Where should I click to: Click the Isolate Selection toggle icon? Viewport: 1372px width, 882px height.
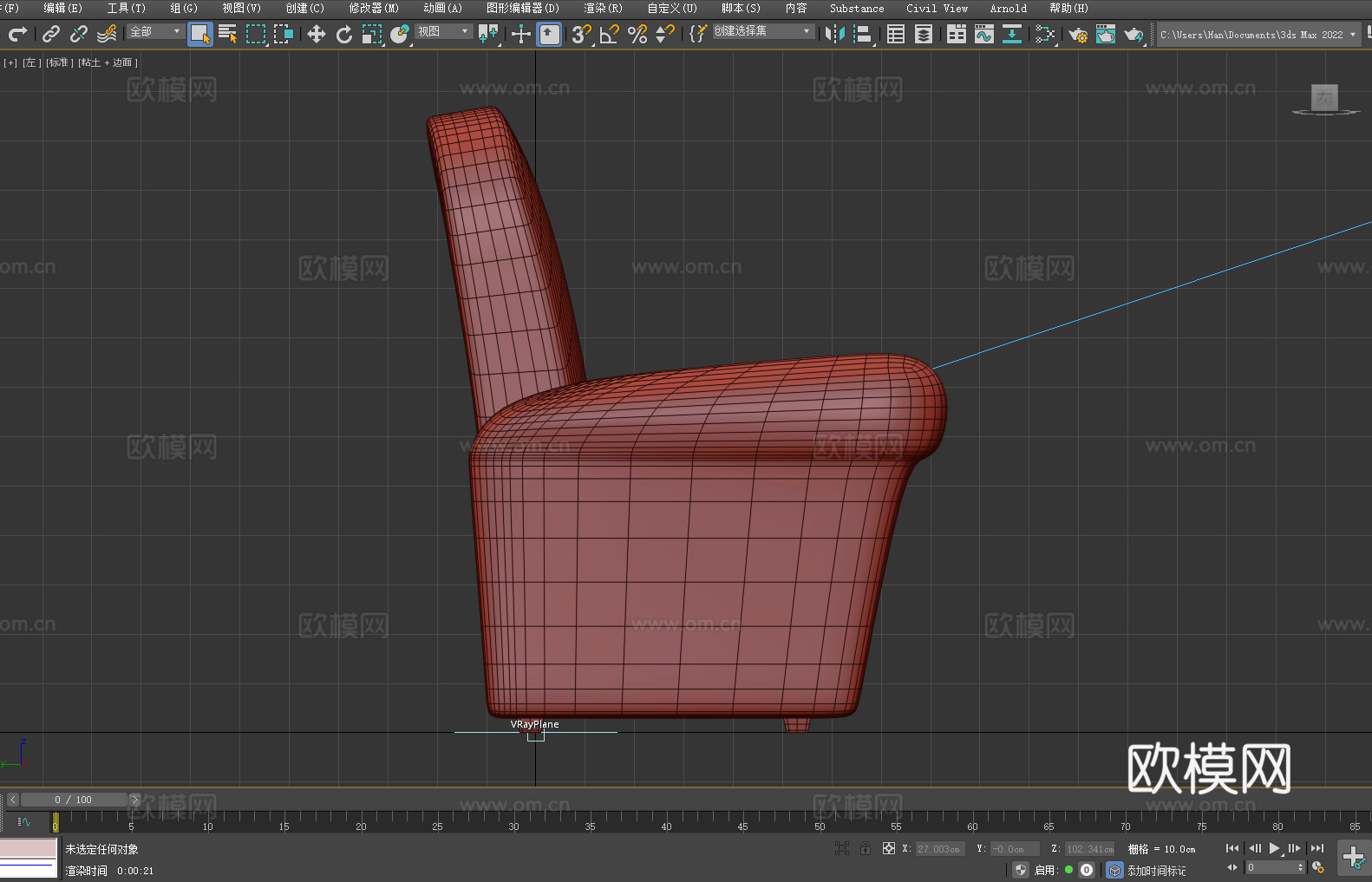click(841, 848)
